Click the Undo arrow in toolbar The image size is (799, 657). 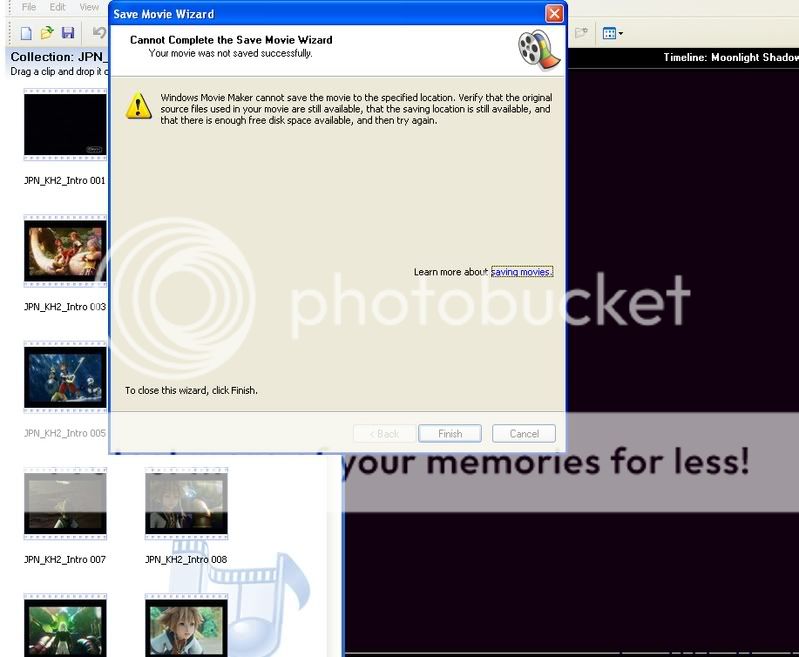pyautogui.click(x=99, y=33)
